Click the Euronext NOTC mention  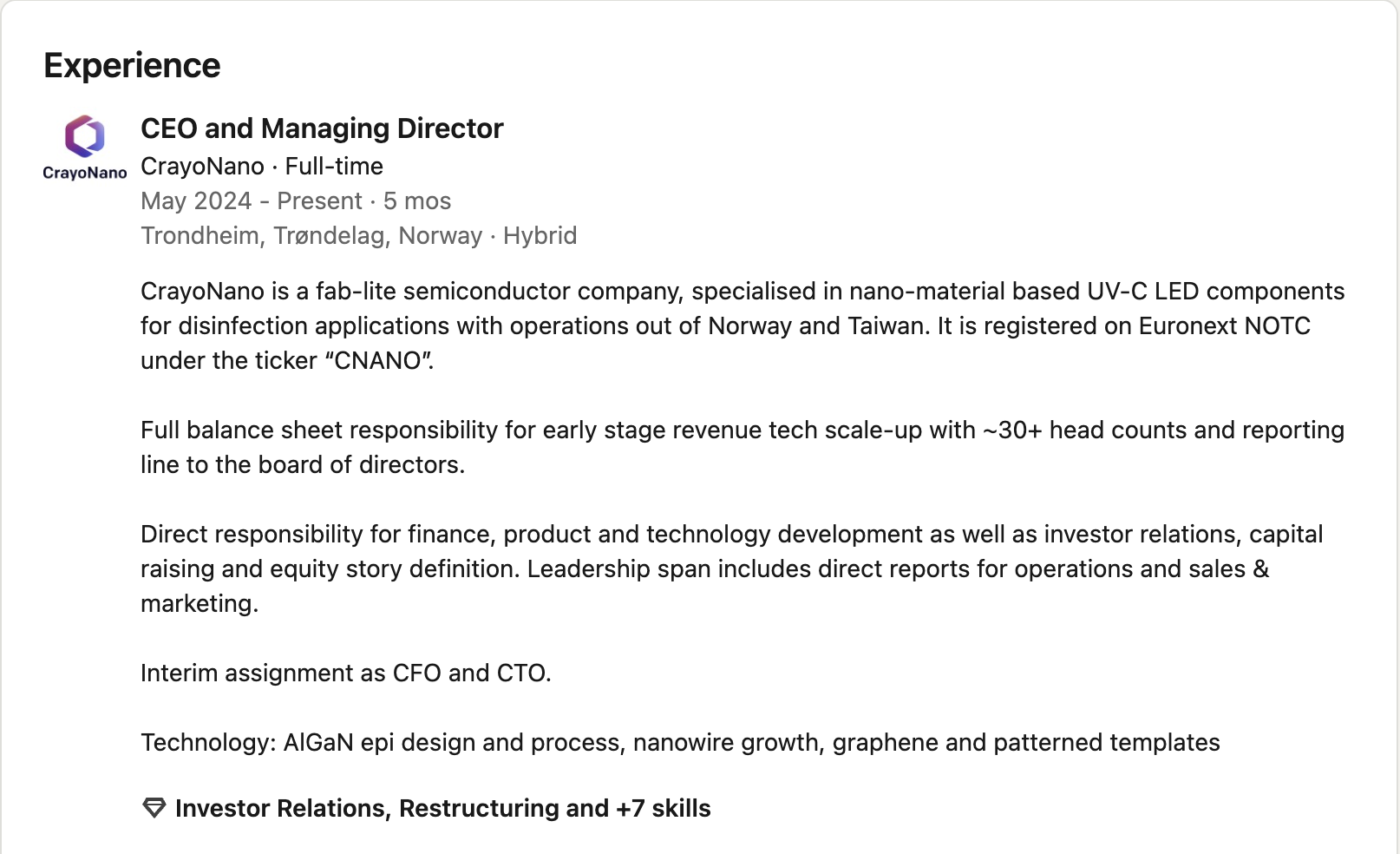(x=1224, y=325)
